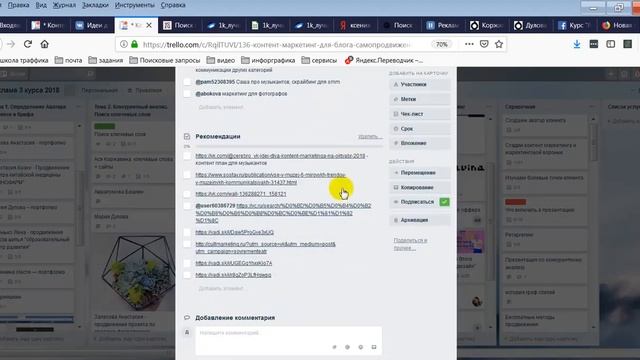The width and height of the screenshot is (640, 360).
Task: Save the page to Pocket icon
Action: pyautogui.click(x=484, y=44)
